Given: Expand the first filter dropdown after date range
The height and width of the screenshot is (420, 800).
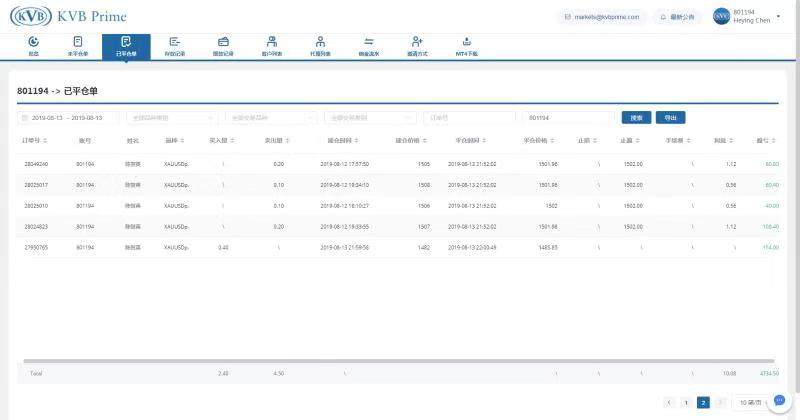Looking at the screenshot, I should tap(173, 117).
